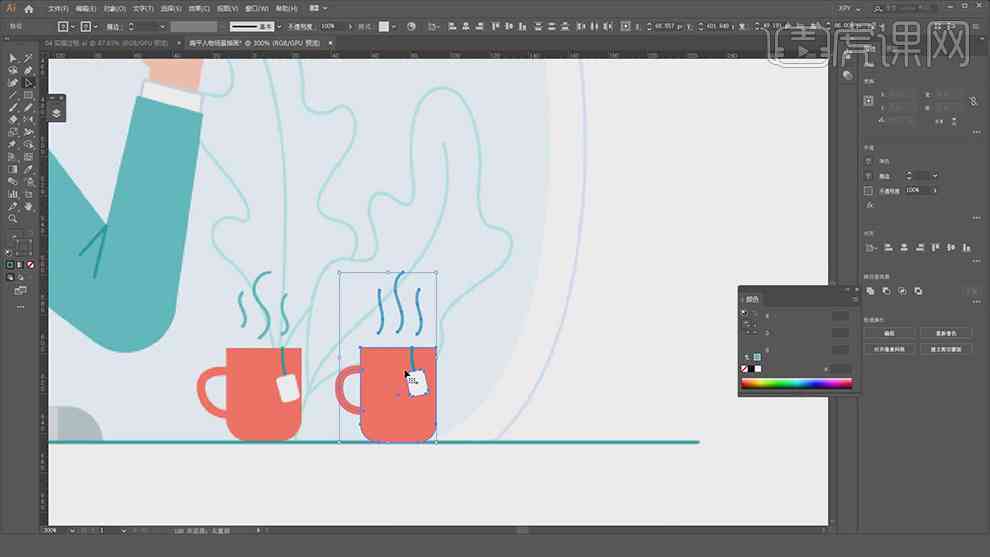Open the fx effects icon in Appearance
The width and height of the screenshot is (990, 557).
[x=870, y=205]
